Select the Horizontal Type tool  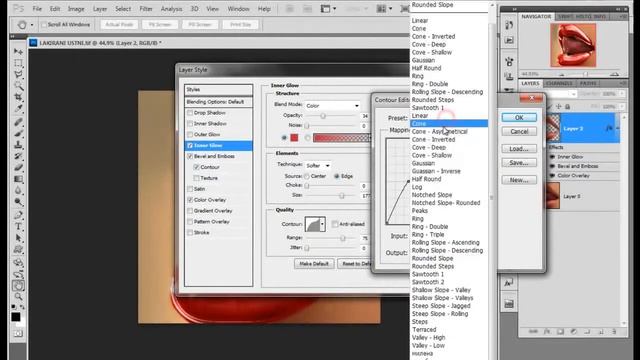click(18, 227)
